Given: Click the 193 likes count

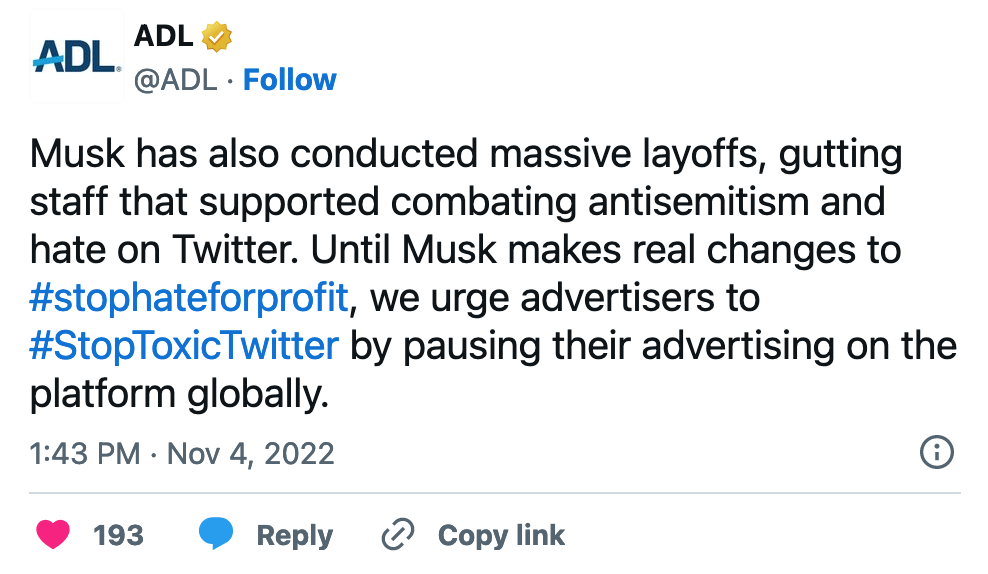Looking at the screenshot, I should click(118, 535).
